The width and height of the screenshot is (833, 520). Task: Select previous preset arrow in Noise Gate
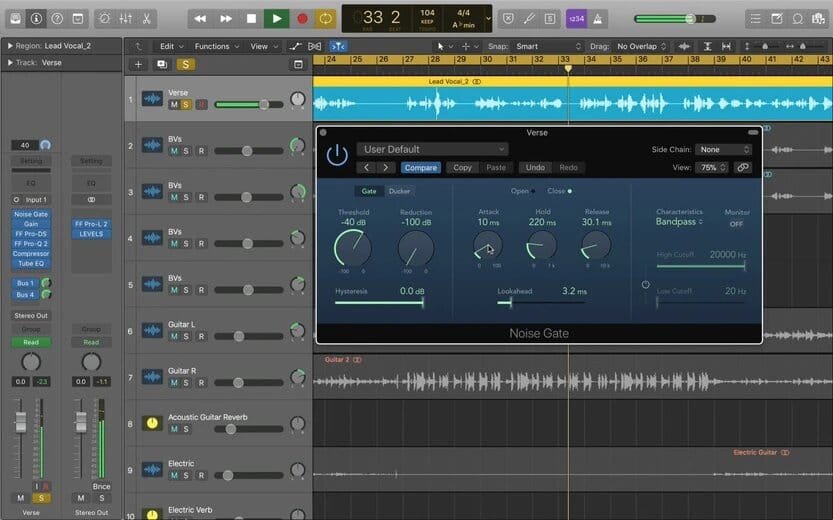[x=366, y=167]
